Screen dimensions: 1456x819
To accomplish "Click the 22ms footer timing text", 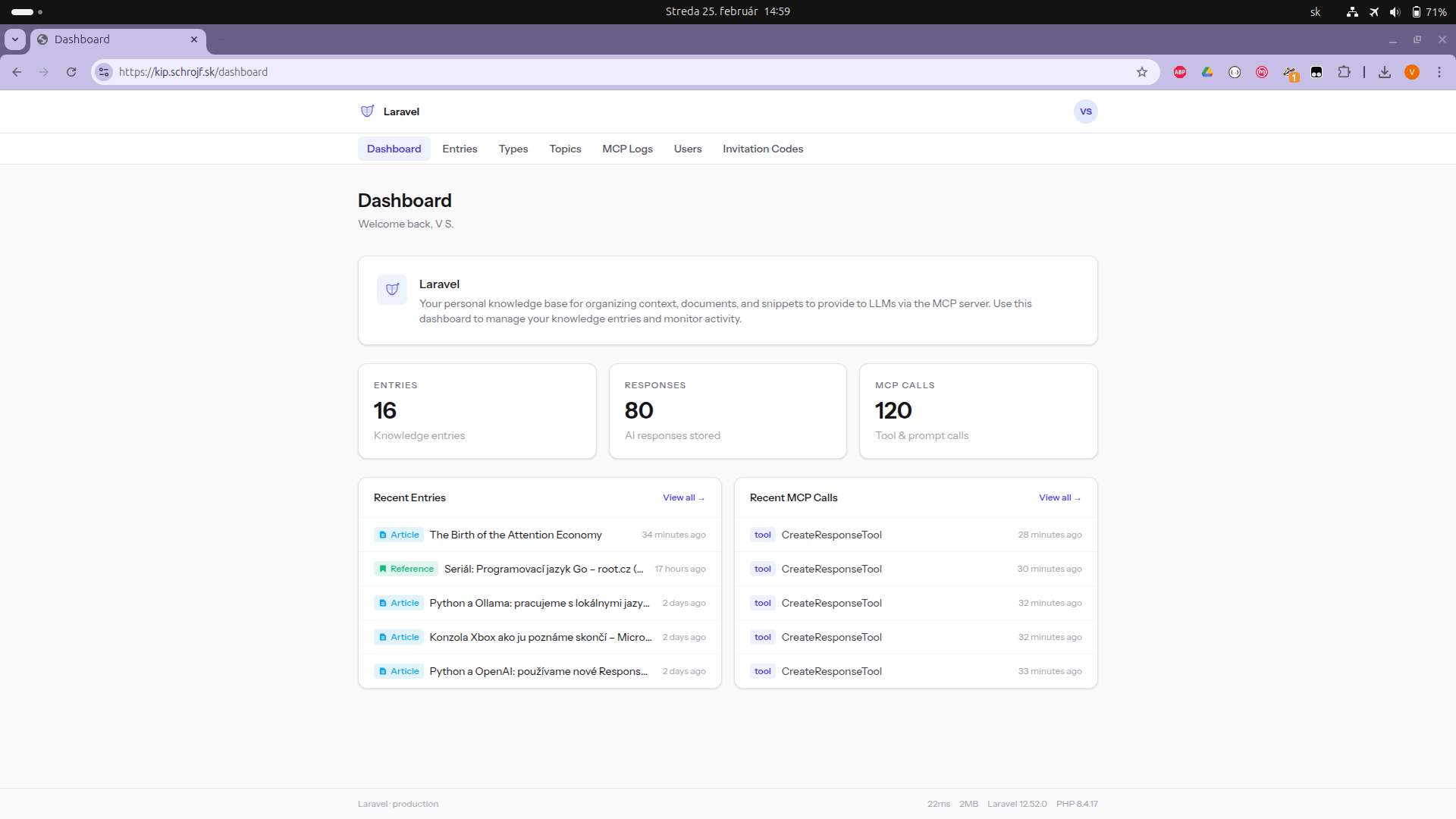I will (938, 804).
